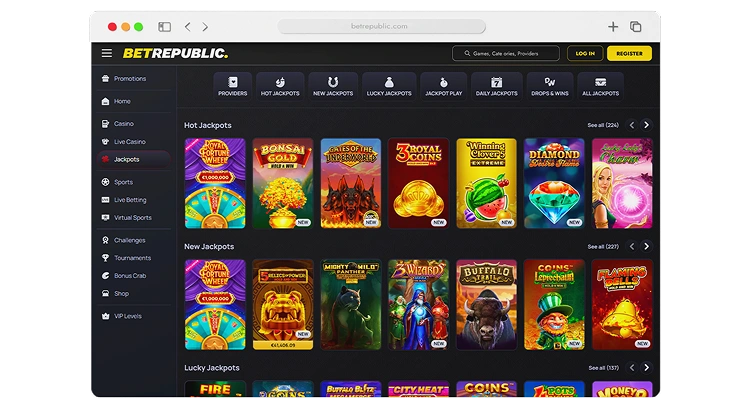The height and width of the screenshot is (416, 748).
Task: Open Coins of Leprechaun game thumbnail
Action: (554, 304)
